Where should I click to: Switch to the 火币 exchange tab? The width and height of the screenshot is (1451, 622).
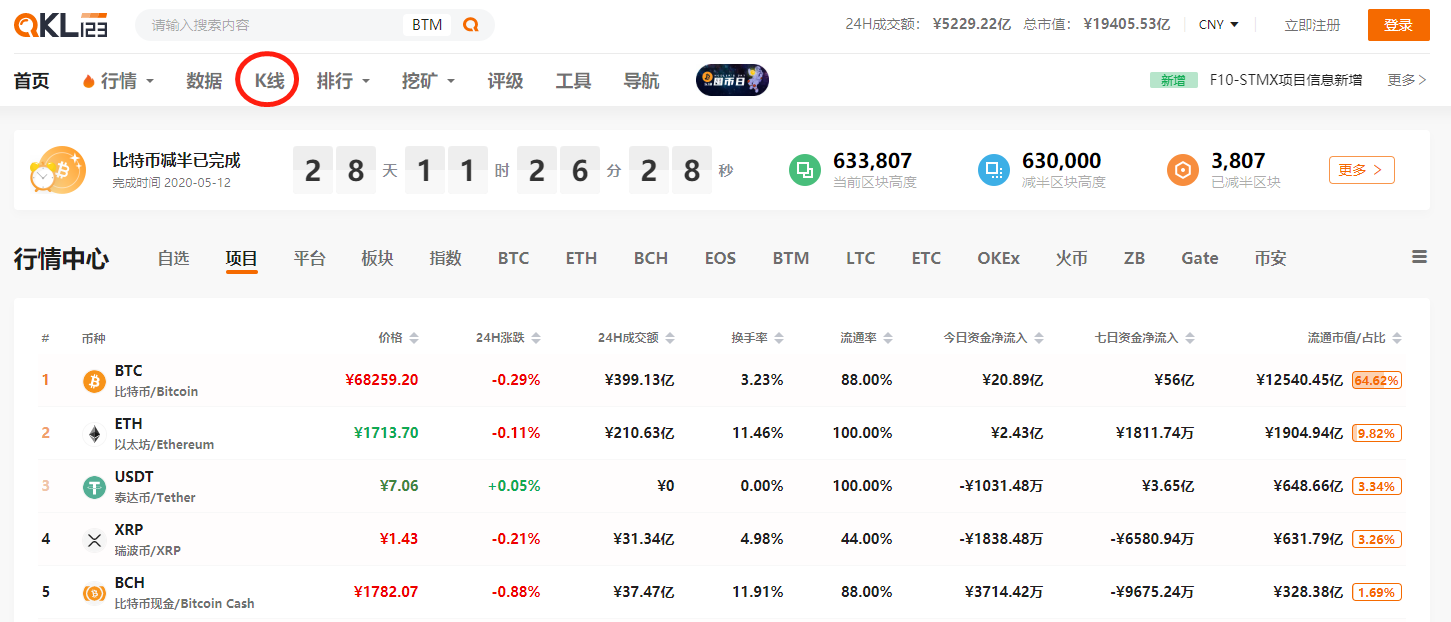[1072, 258]
